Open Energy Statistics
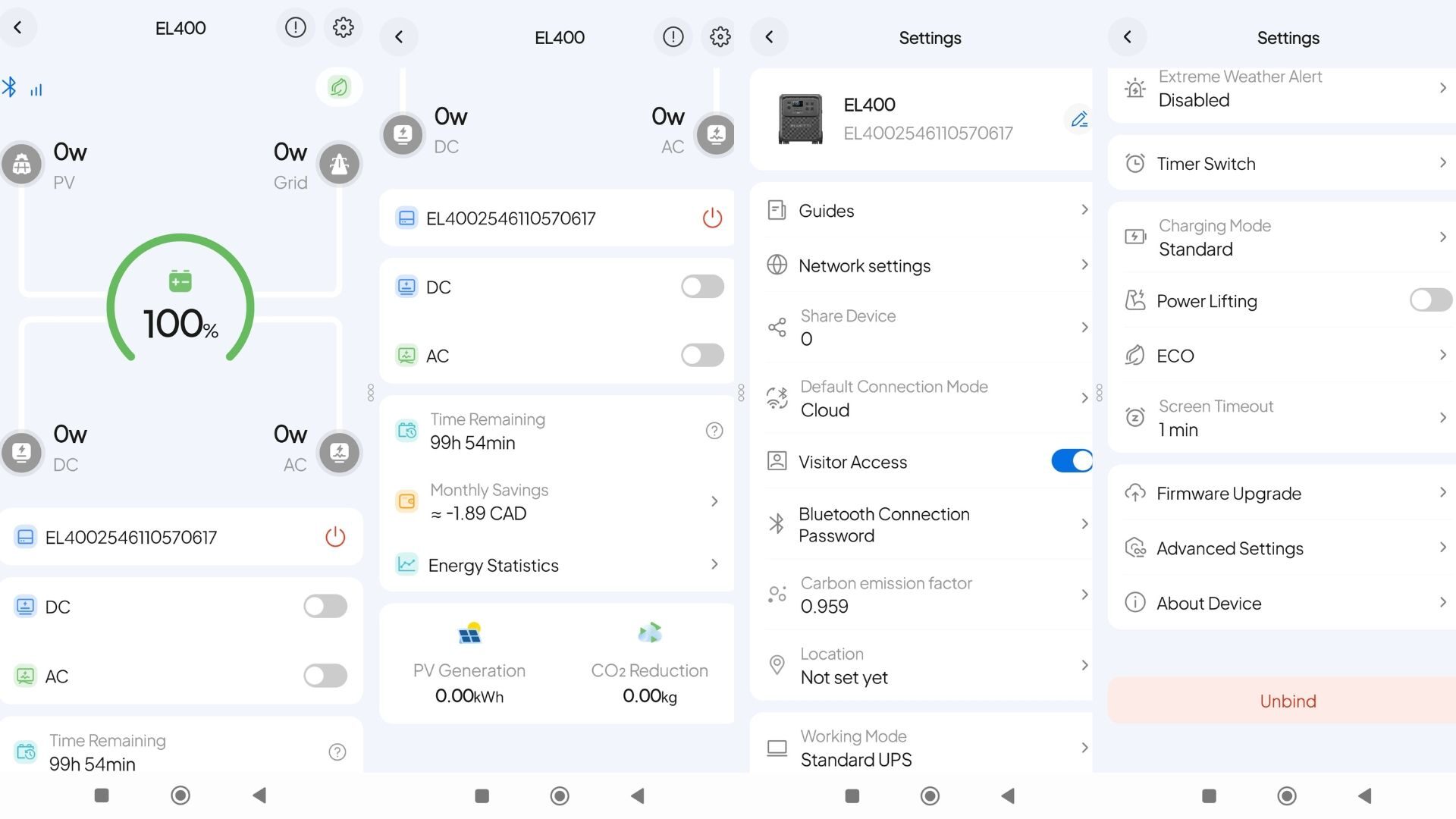 click(x=557, y=565)
